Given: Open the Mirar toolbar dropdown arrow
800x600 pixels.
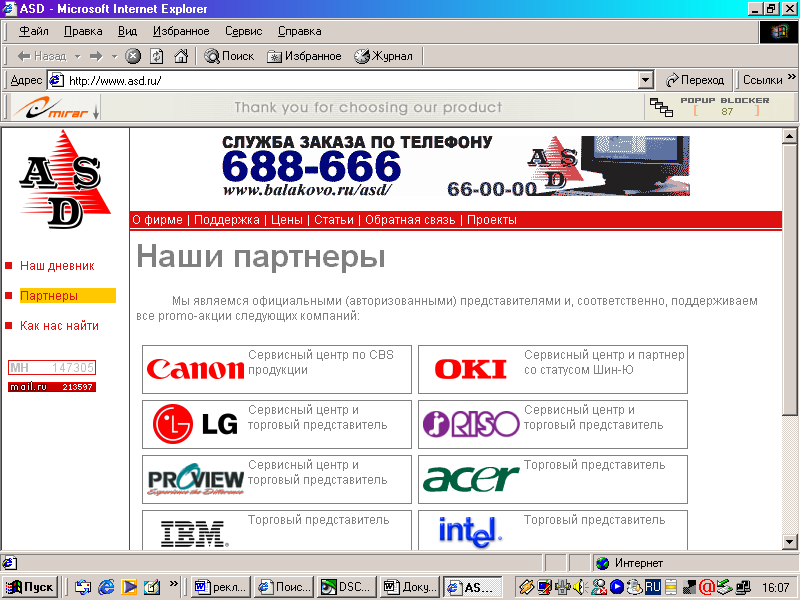Looking at the screenshot, I should pyautogui.click(x=96, y=112).
